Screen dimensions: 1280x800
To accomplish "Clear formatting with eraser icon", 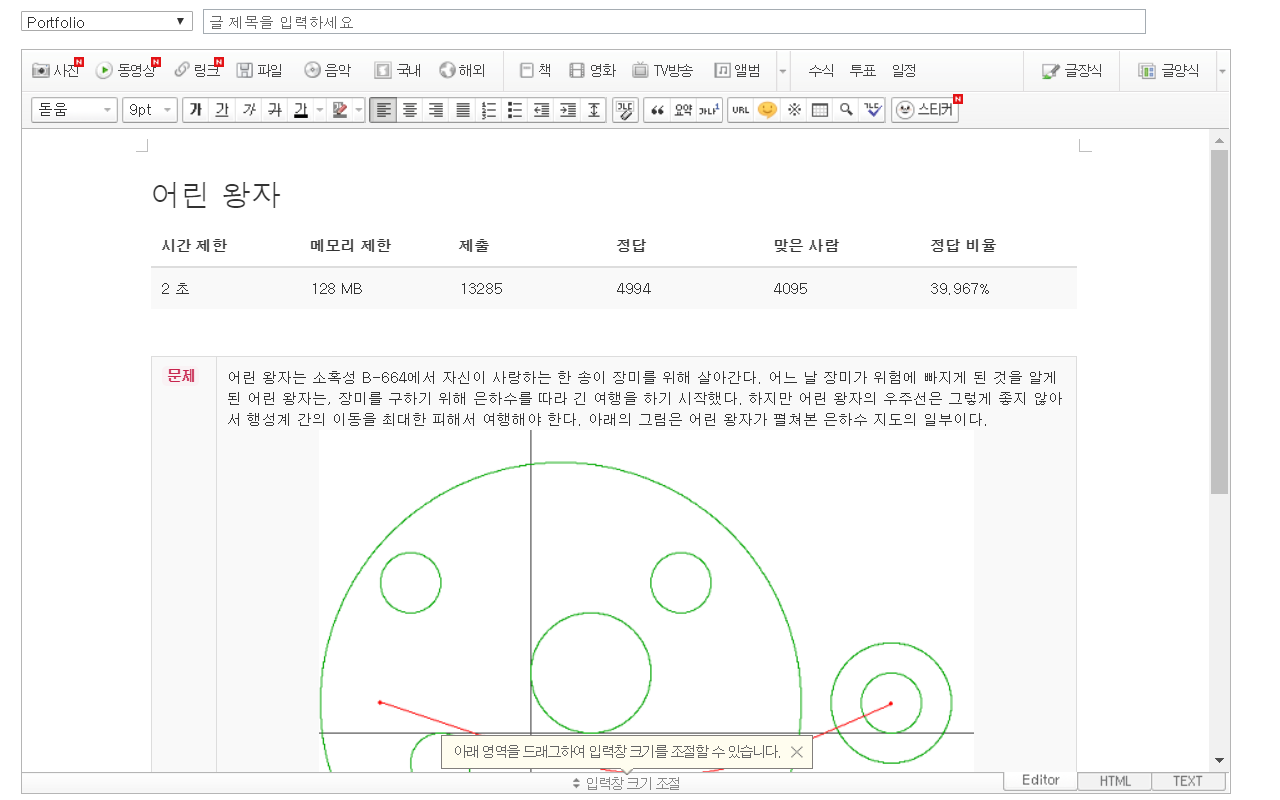I will (x=625, y=110).
